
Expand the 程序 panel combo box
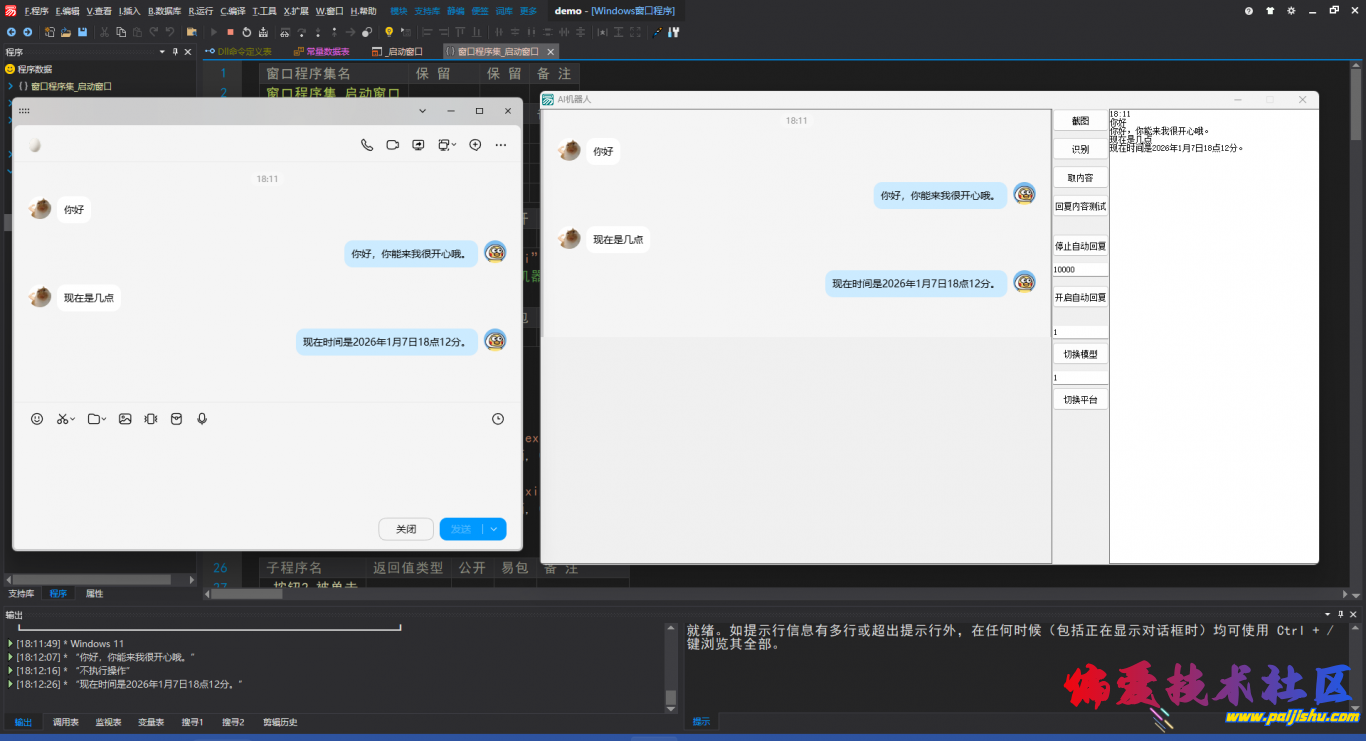coord(163,51)
